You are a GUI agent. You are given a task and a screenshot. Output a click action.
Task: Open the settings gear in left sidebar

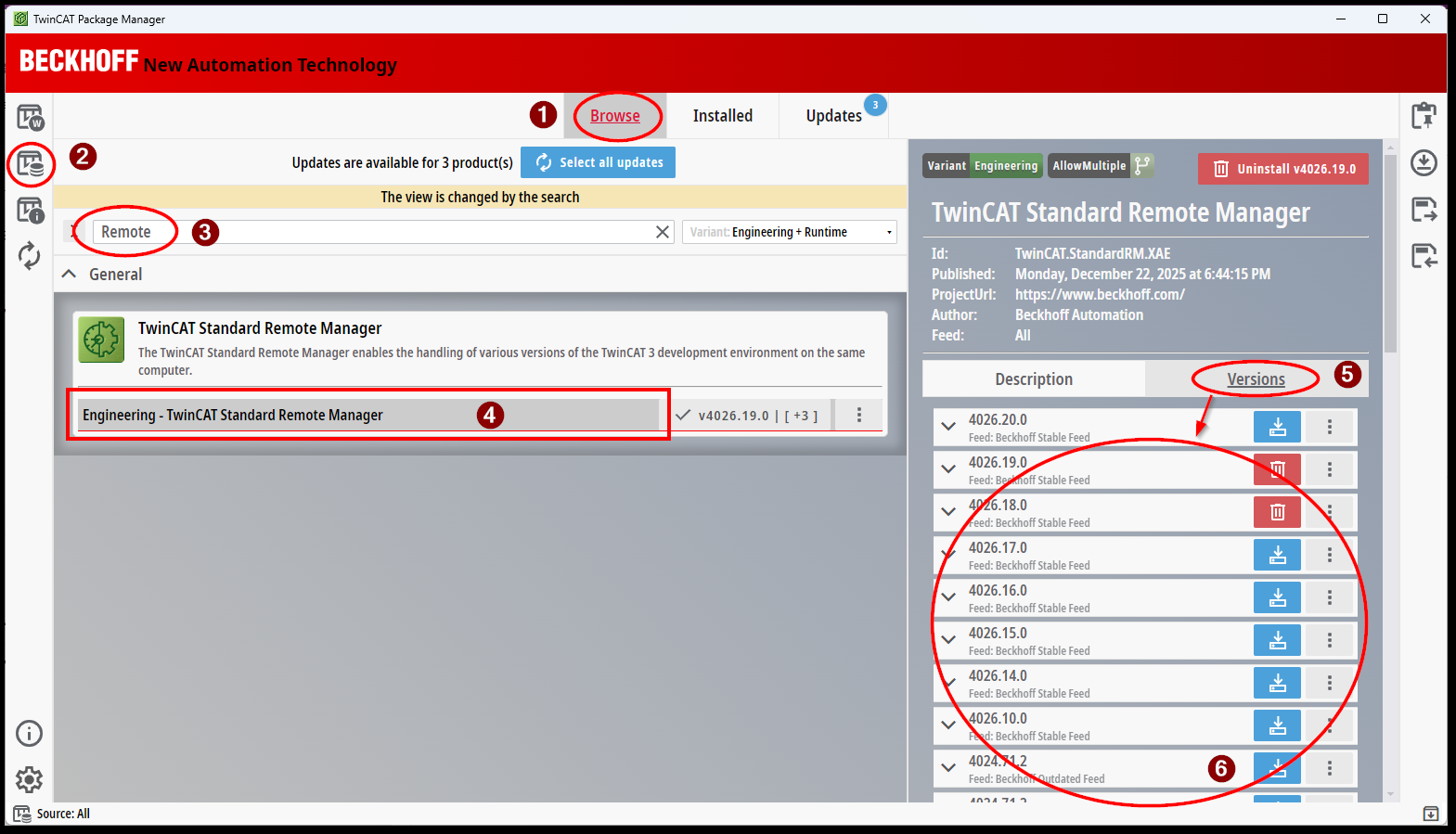click(30, 779)
